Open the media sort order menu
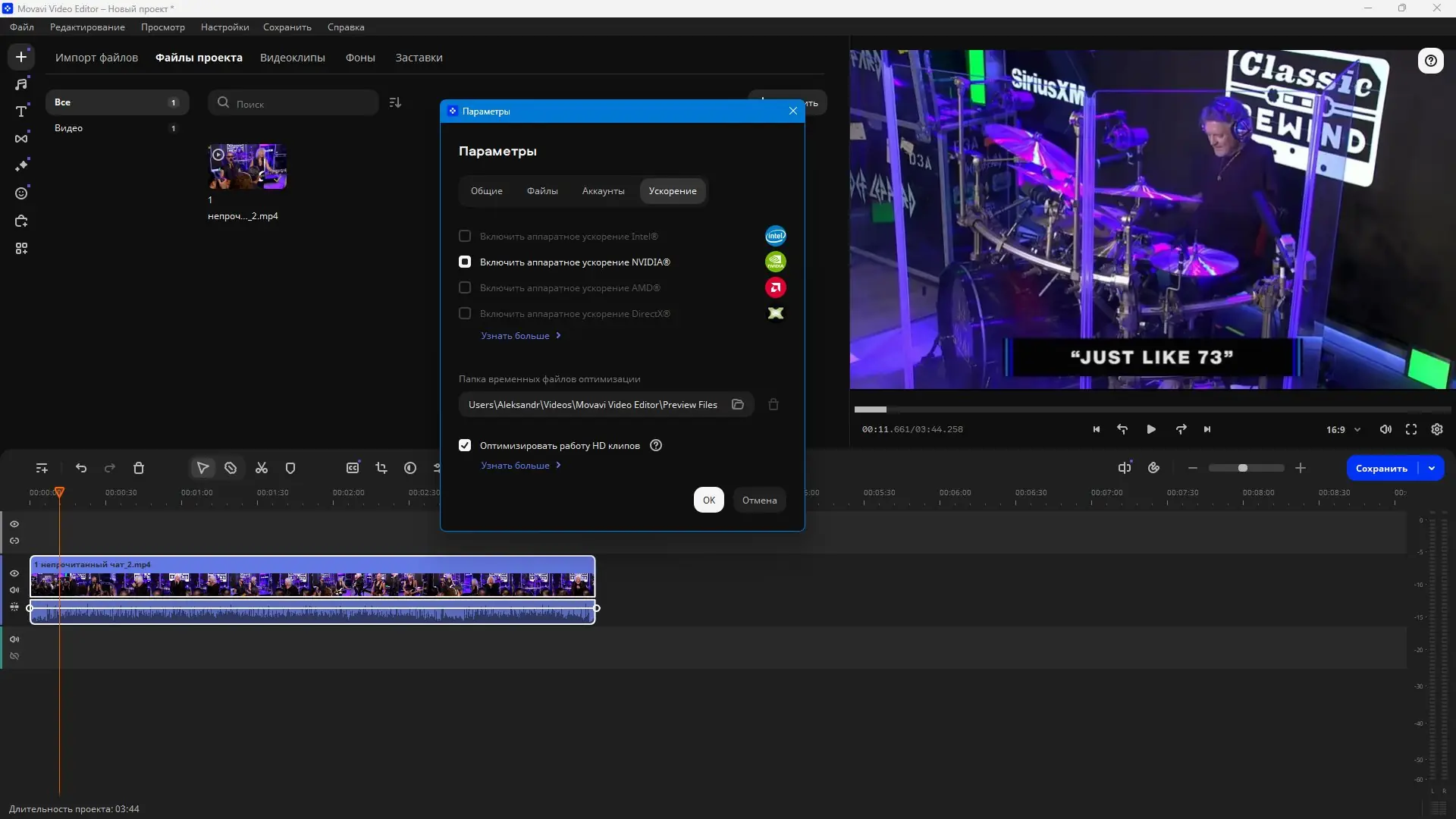This screenshot has width=1456, height=819. [395, 102]
